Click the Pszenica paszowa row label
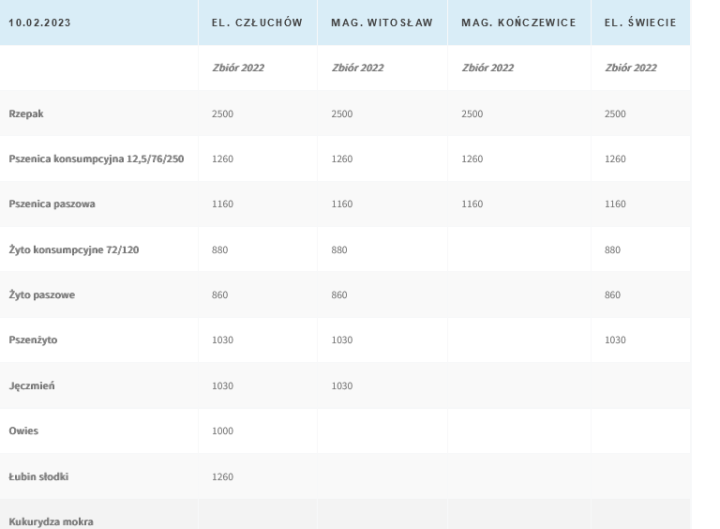The width and height of the screenshot is (720, 529). [49, 204]
